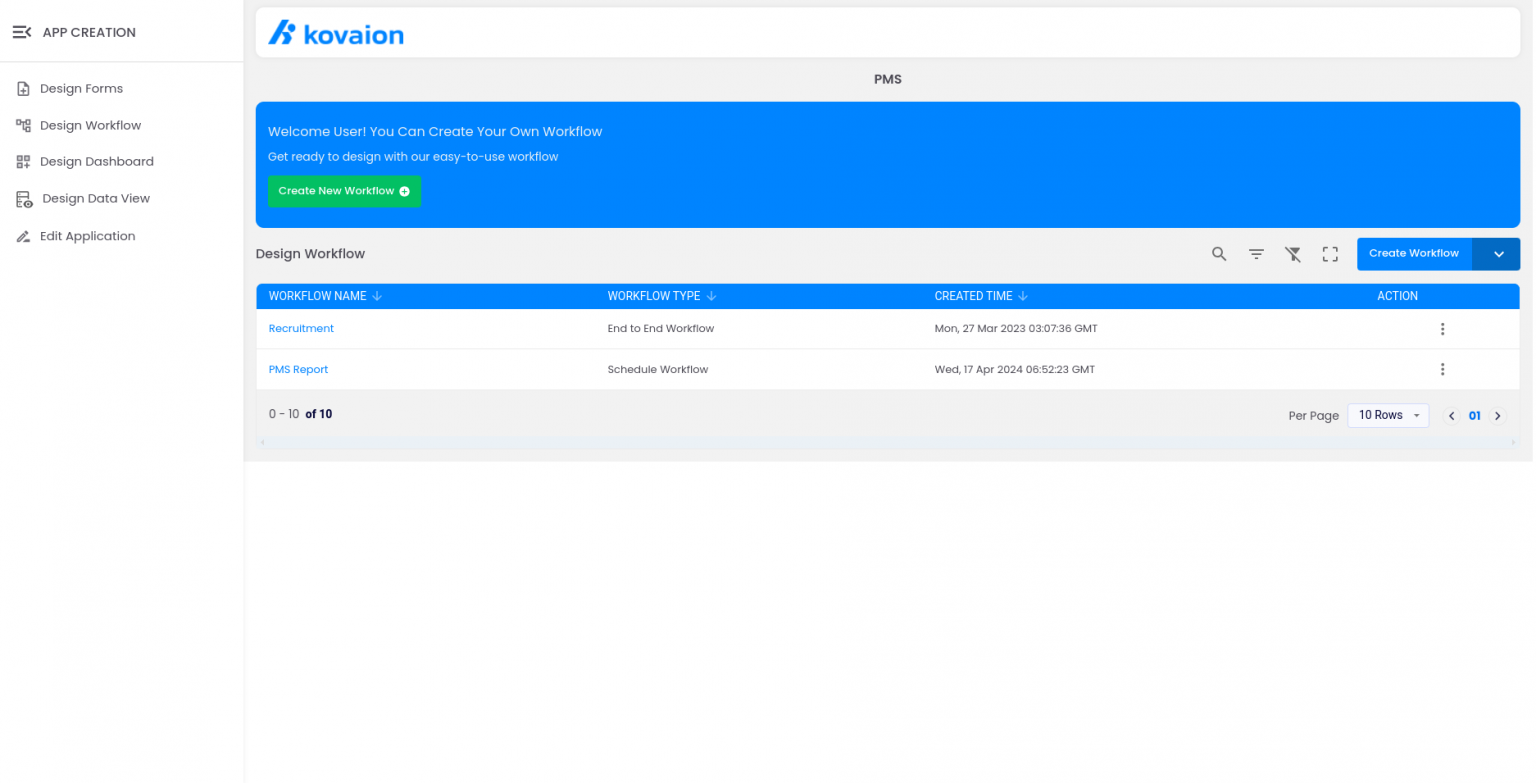Expand the Create Workflow dropdown arrow
1536x783 pixels.
[1497, 254]
